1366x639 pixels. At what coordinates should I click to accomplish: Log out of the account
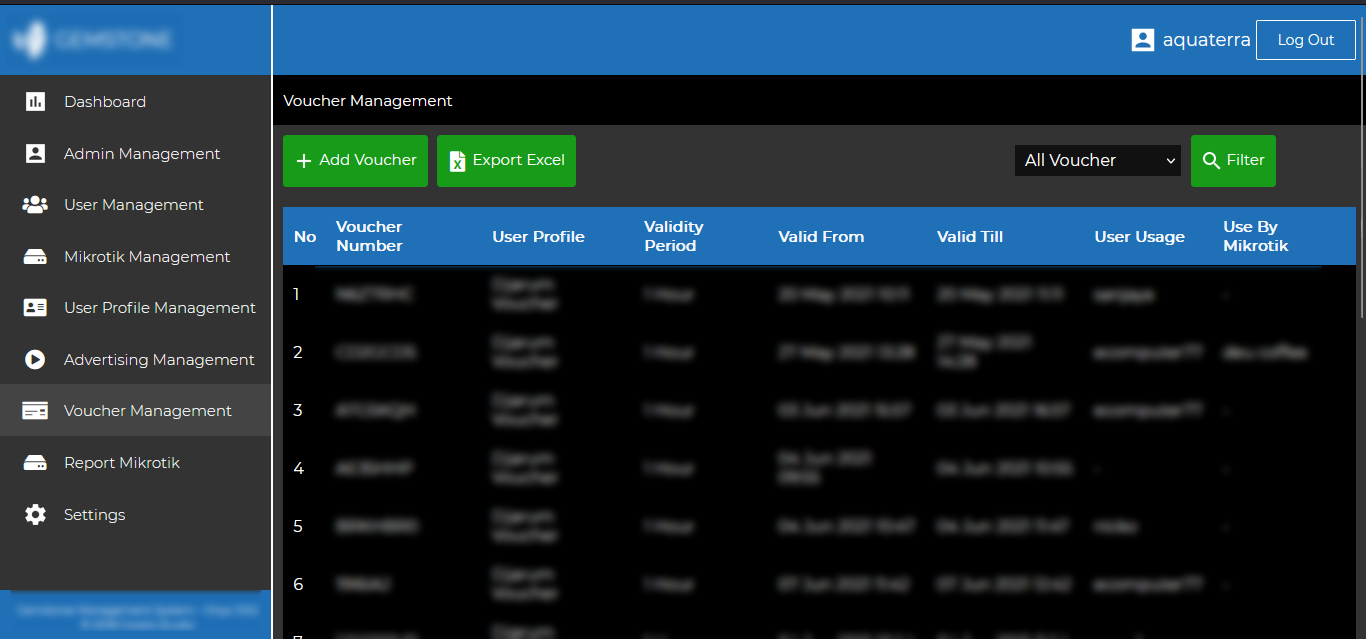click(1305, 40)
